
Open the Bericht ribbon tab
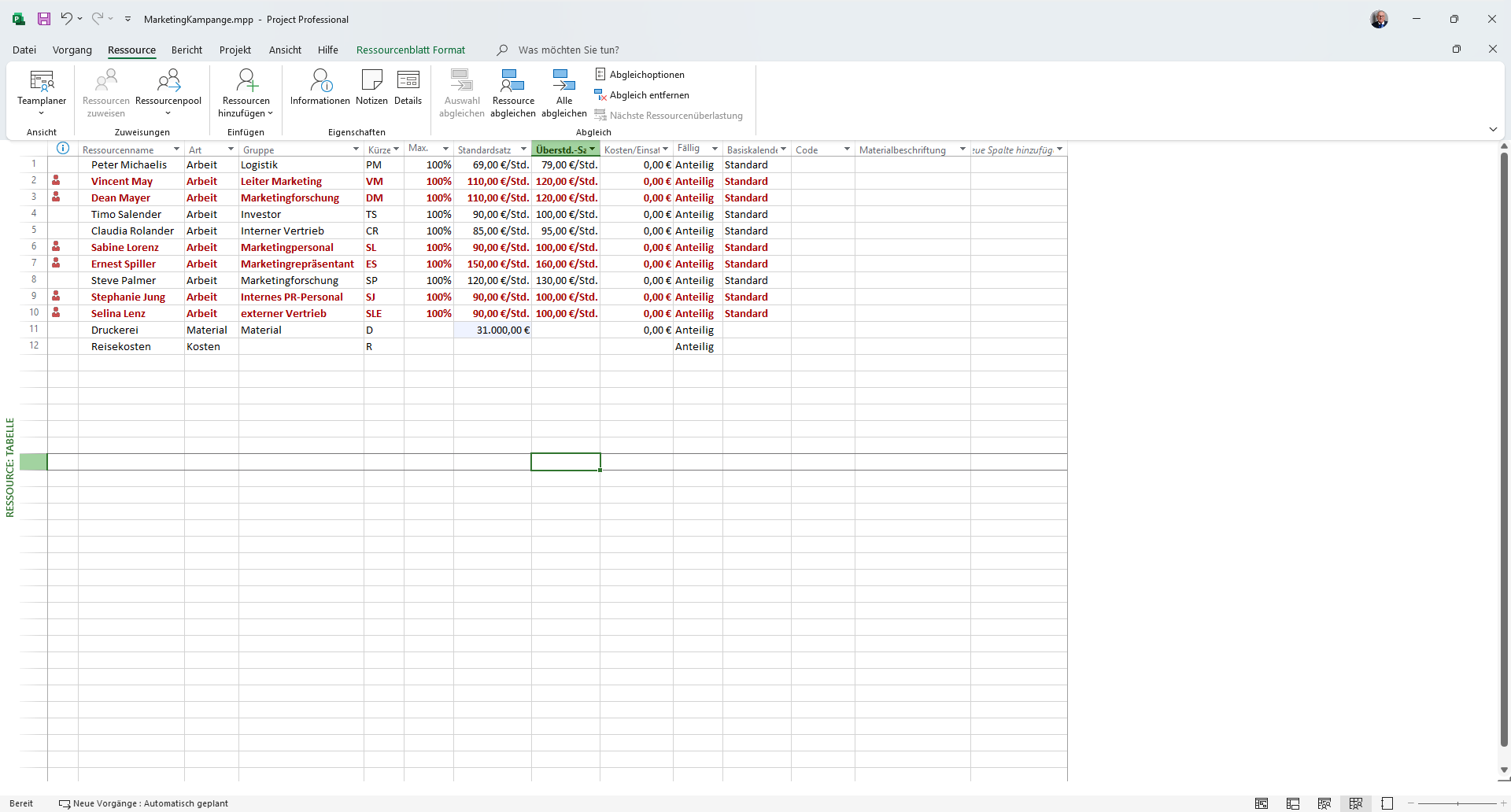187,50
